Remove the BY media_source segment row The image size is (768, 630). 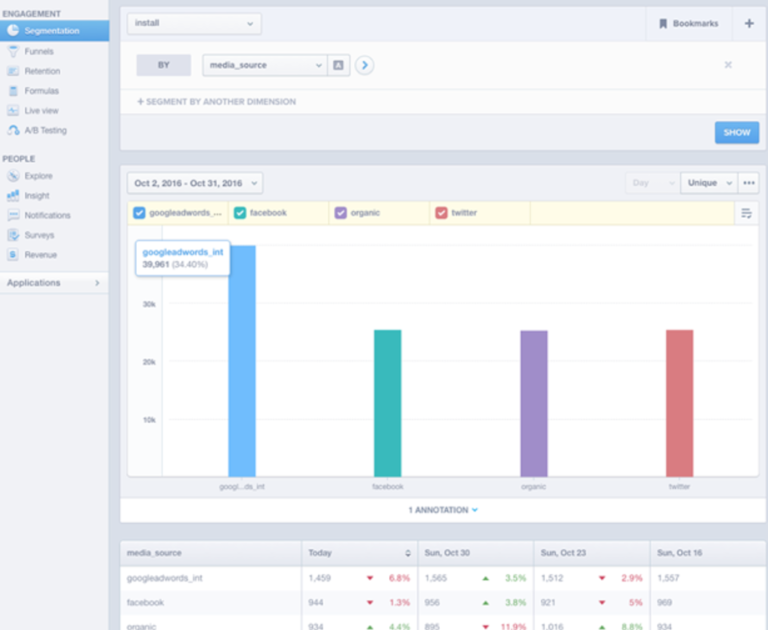tap(728, 65)
